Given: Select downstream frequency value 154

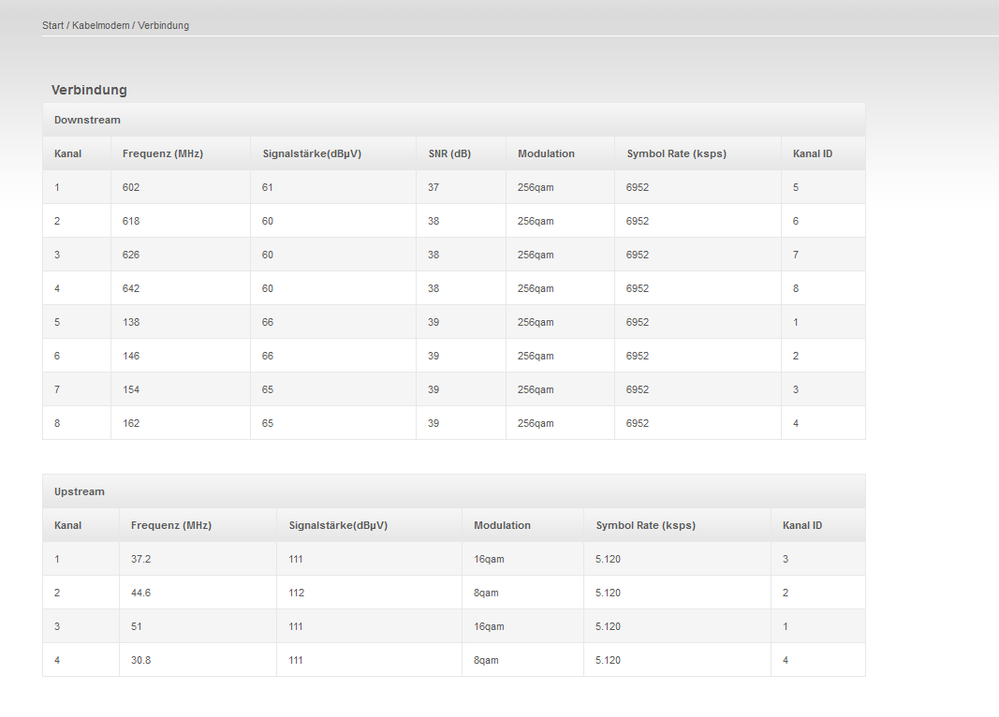Looking at the screenshot, I should tap(131, 389).
